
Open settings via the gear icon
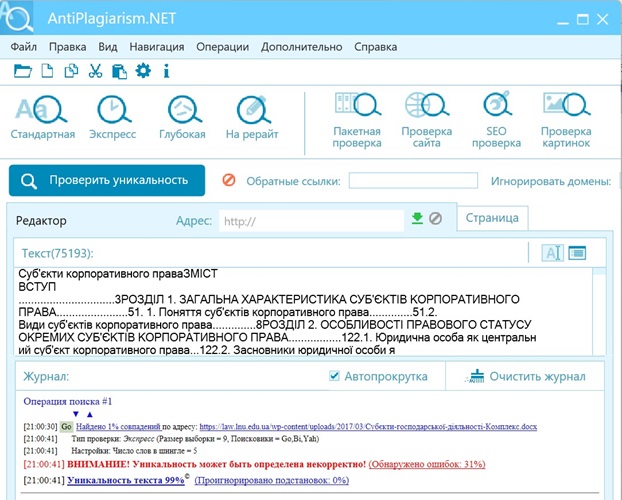click(x=143, y=71)
